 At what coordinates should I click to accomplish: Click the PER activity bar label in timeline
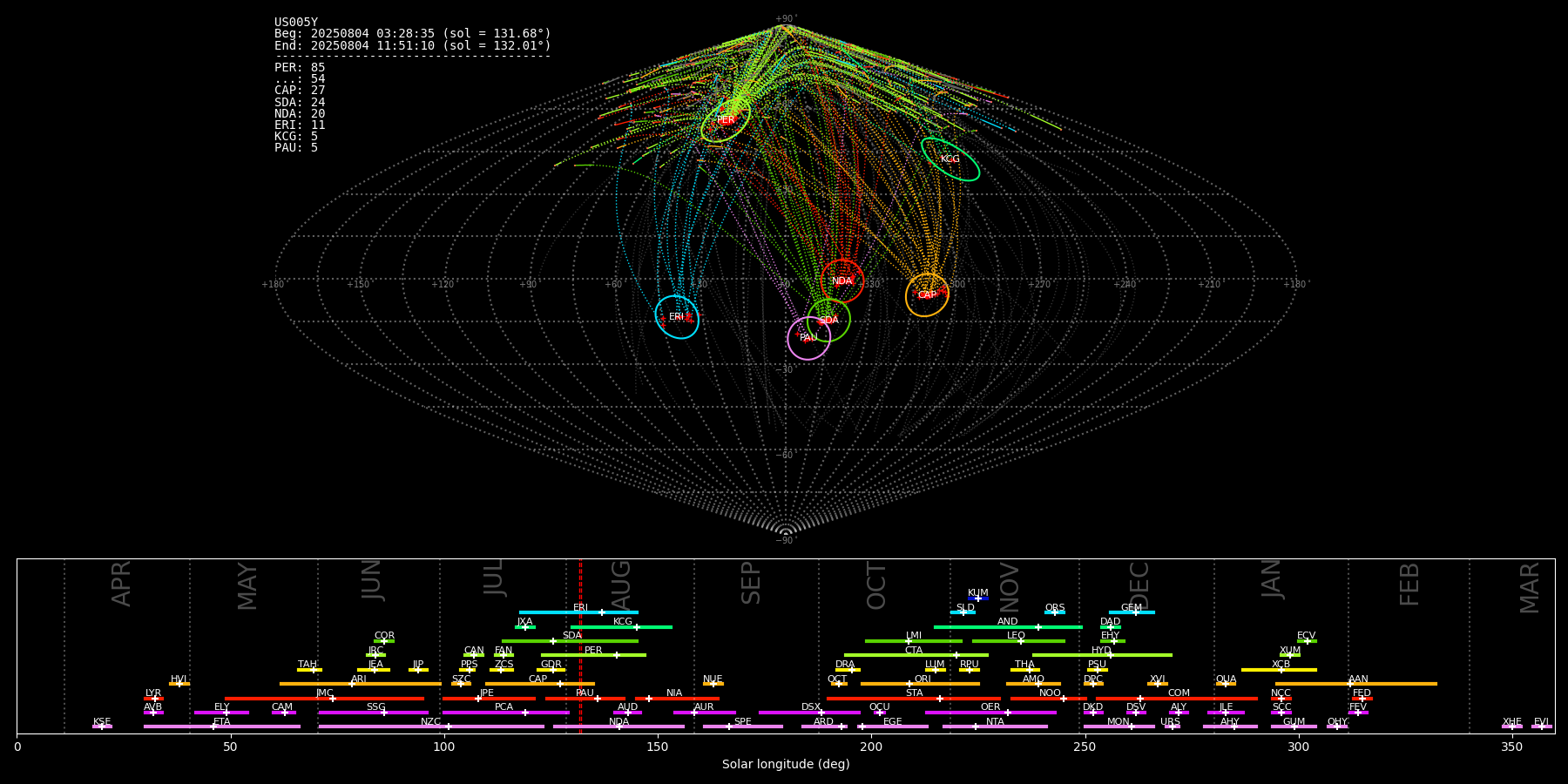point(593,650)
